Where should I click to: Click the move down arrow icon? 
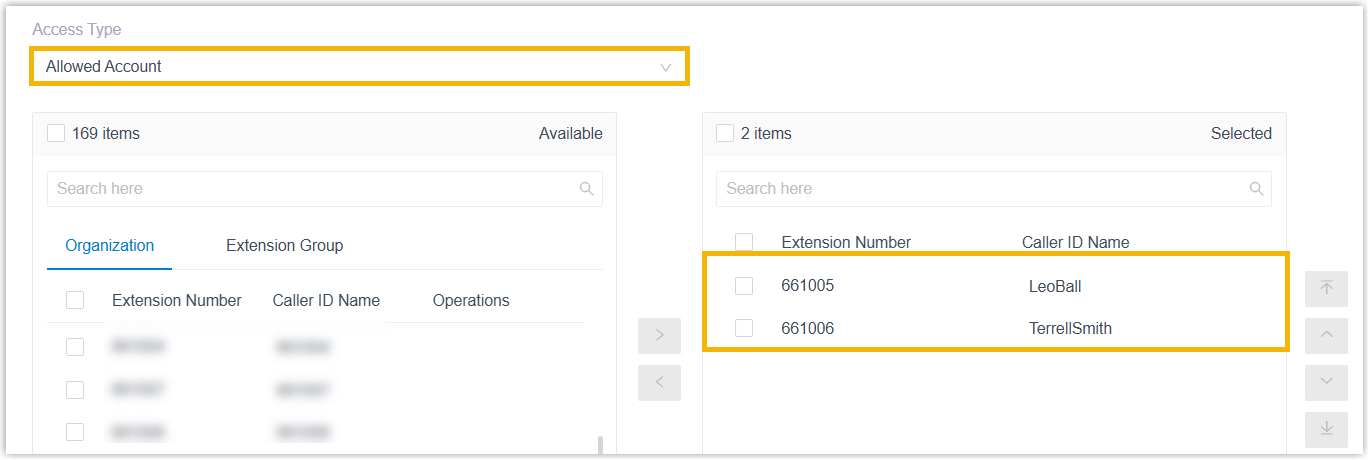point(1326,382)
